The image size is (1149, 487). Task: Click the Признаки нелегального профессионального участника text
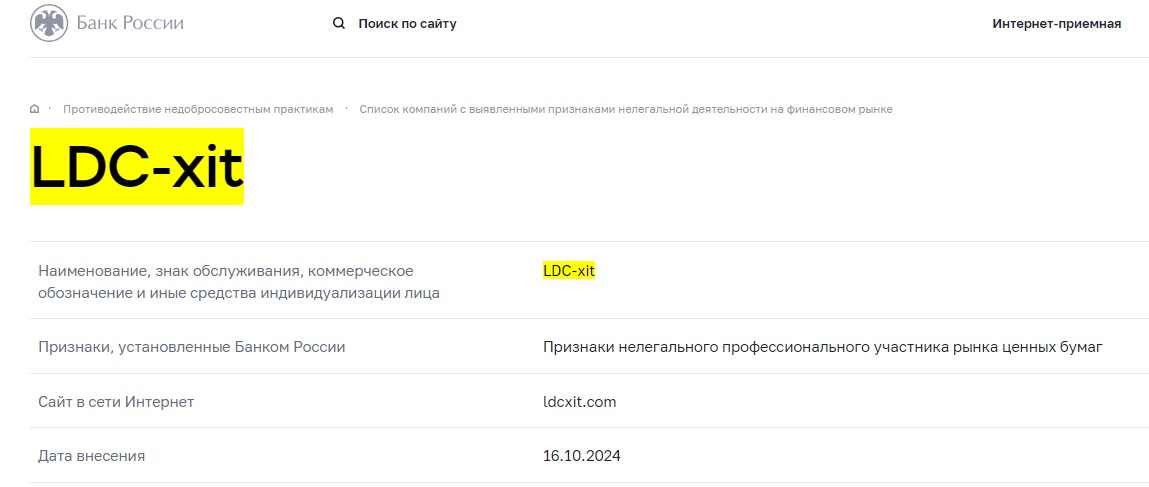click(x=822, y=347)
